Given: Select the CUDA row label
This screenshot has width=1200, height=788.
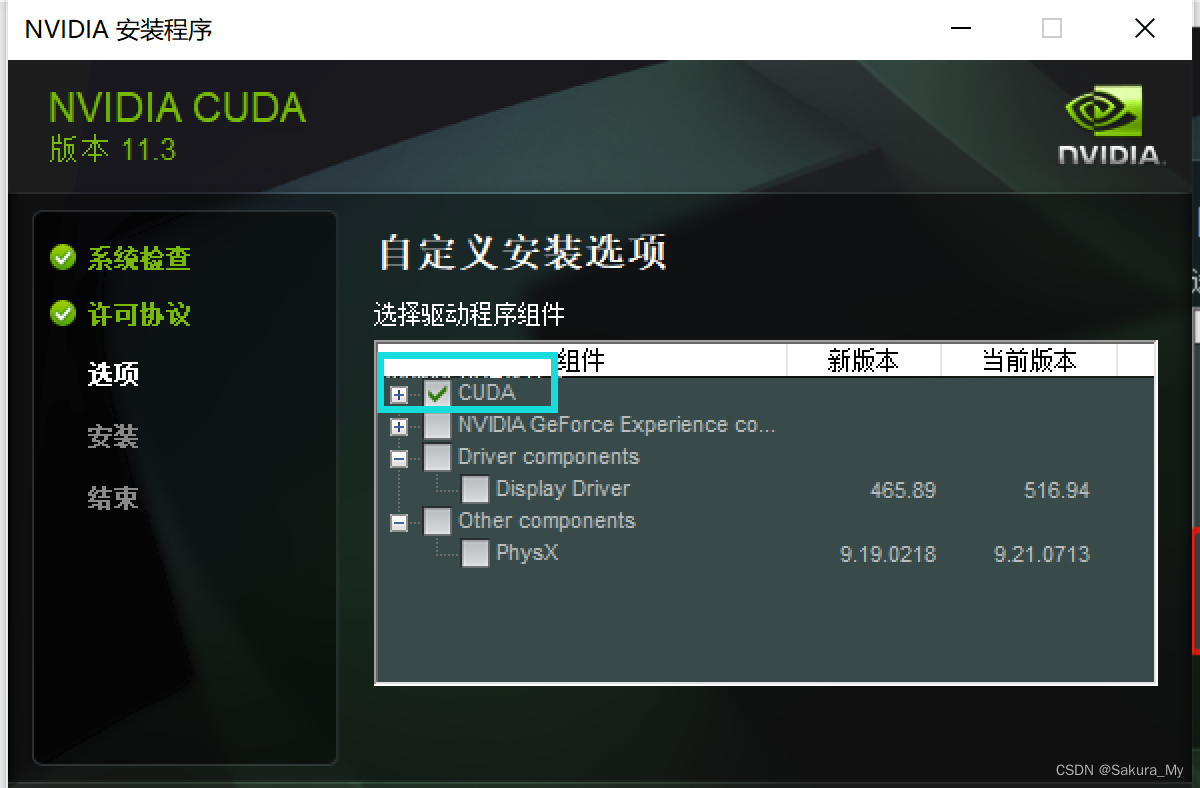Looking at the screenshot, I should point(487,393).
